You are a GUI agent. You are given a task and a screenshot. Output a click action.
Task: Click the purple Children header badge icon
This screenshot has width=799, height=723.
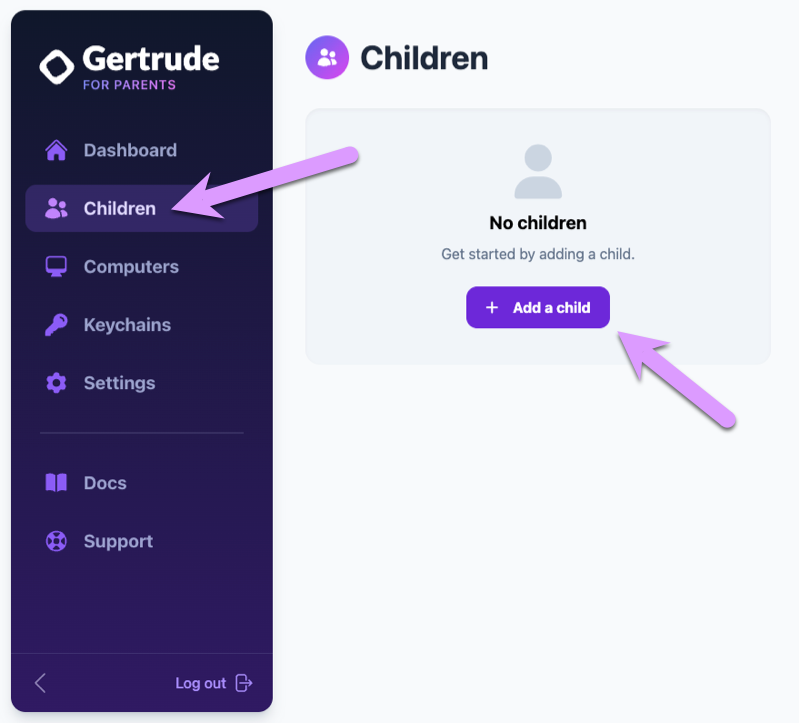327,57
